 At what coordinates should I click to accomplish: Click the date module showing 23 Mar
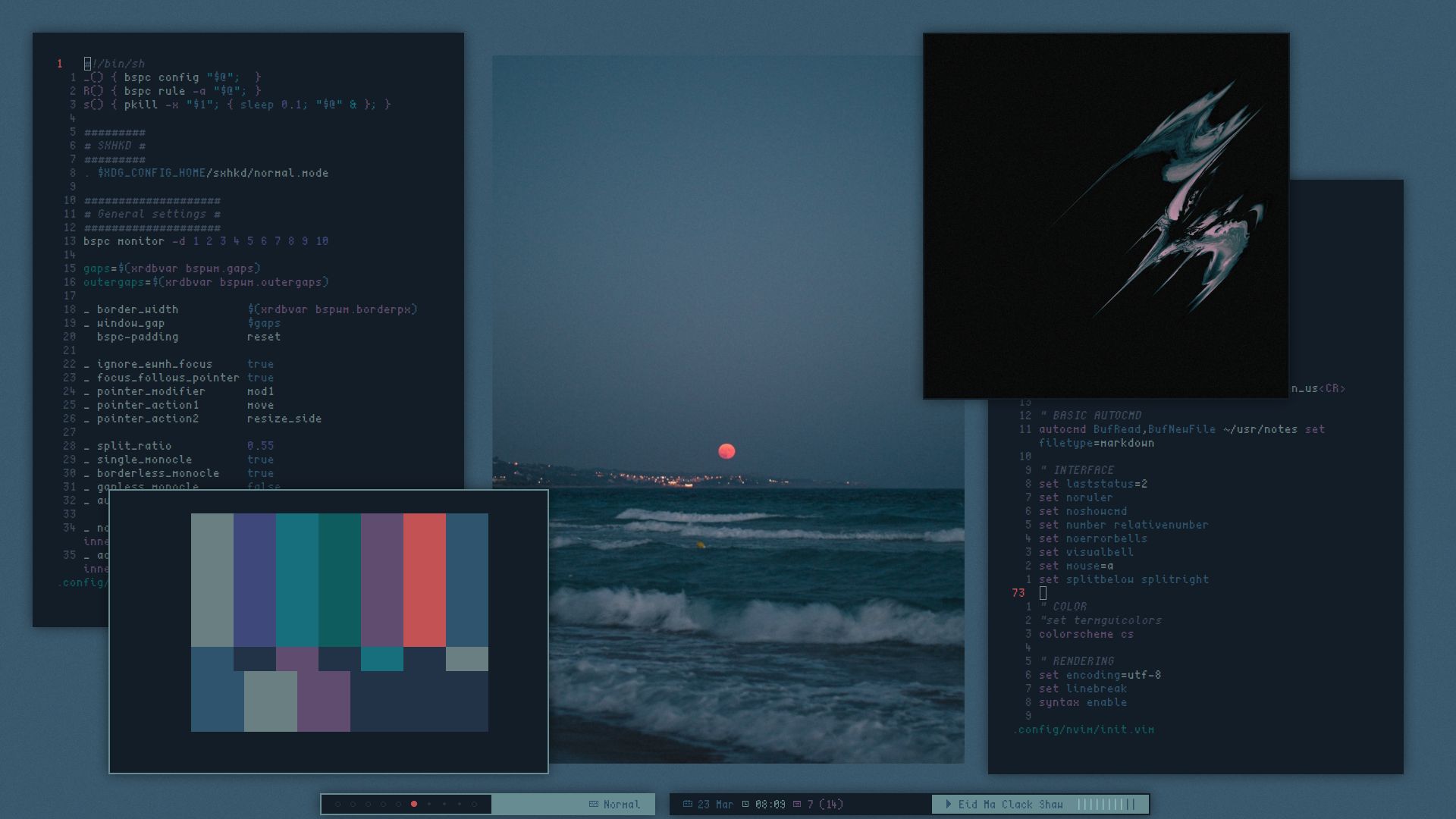tap(713, 804)
